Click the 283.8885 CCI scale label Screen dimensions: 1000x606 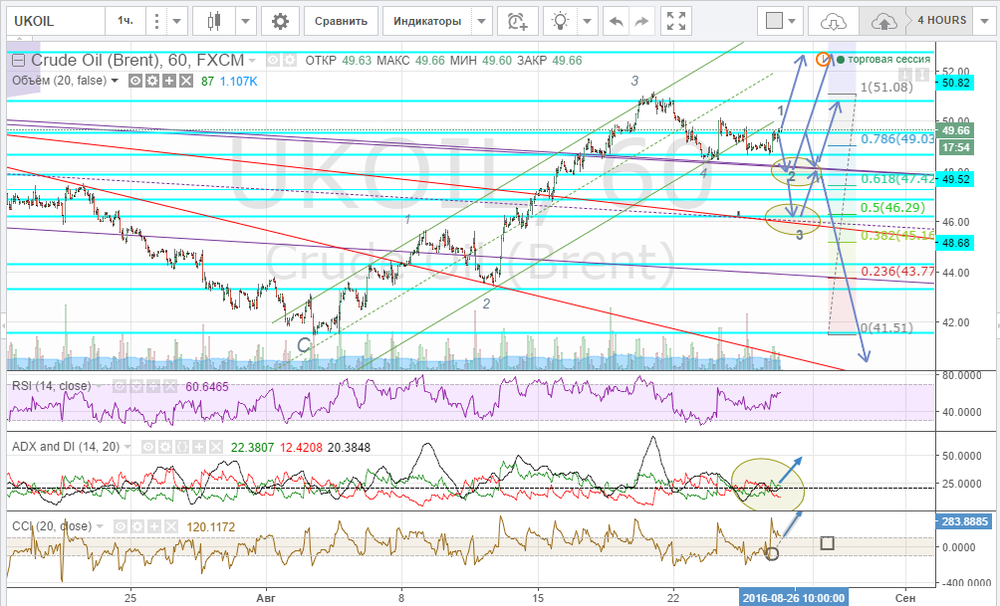pos(964,521)
